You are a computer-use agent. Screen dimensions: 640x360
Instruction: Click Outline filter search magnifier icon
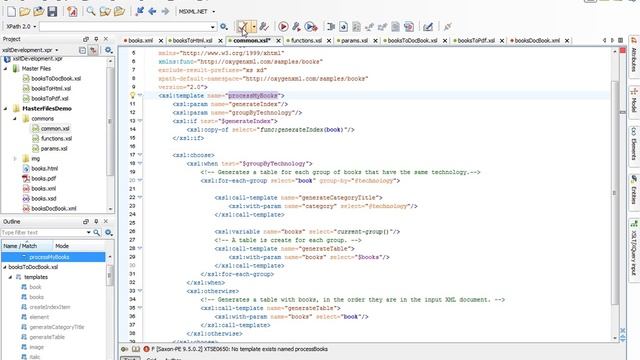[96, 232]
